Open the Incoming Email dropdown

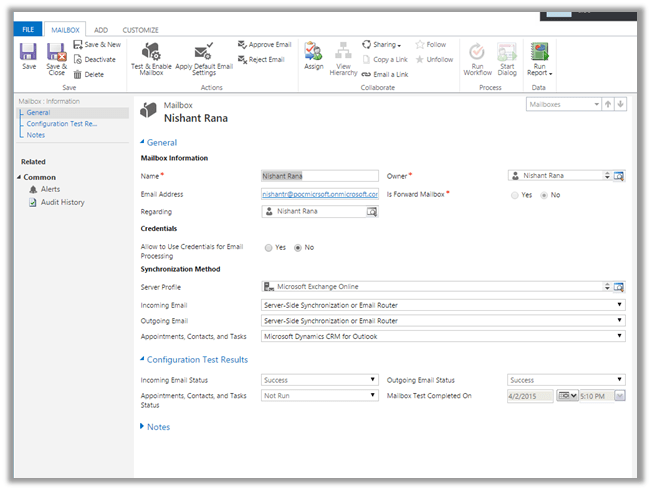tap(443, 305)
